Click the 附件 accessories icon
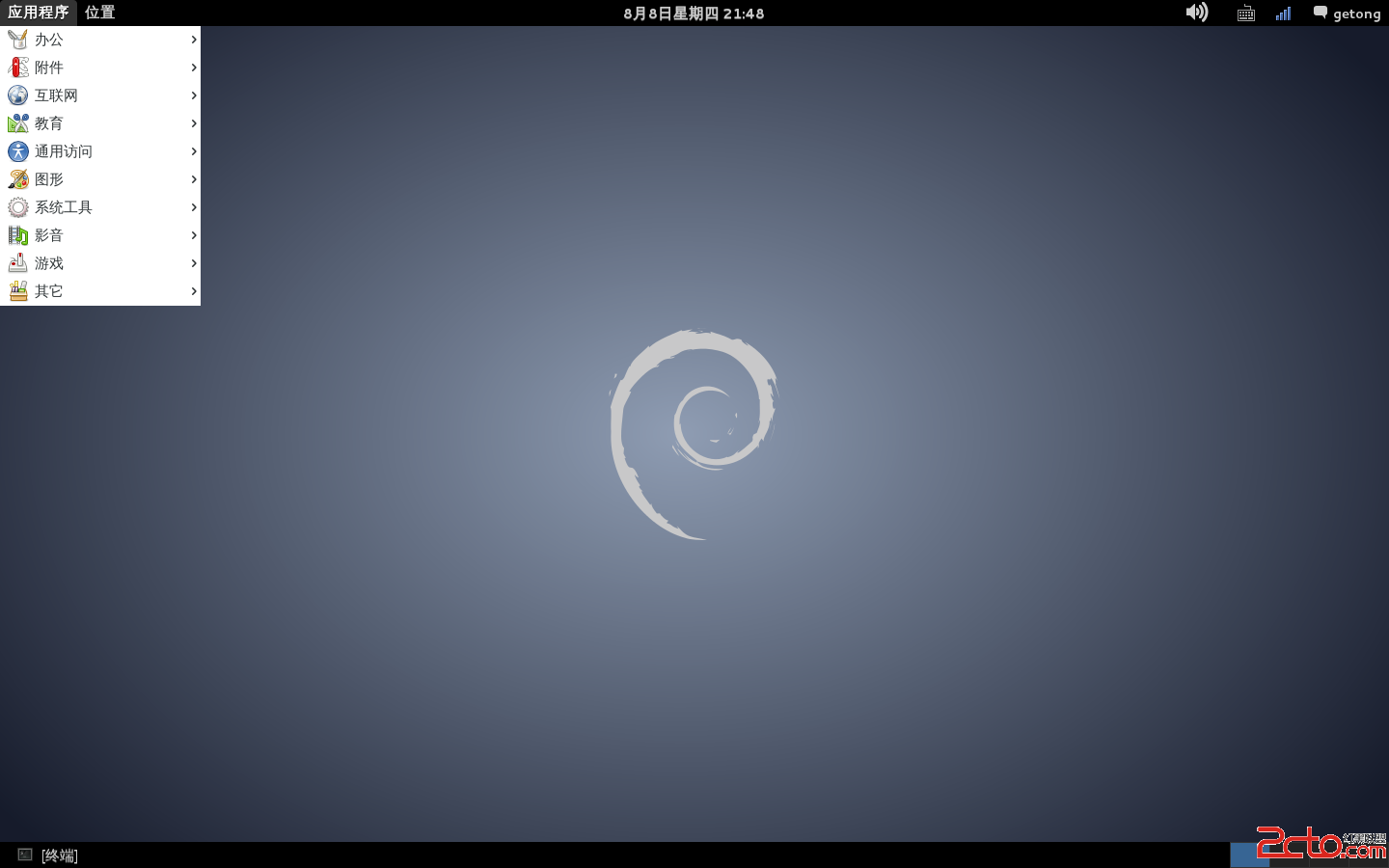 click(17, 68)
